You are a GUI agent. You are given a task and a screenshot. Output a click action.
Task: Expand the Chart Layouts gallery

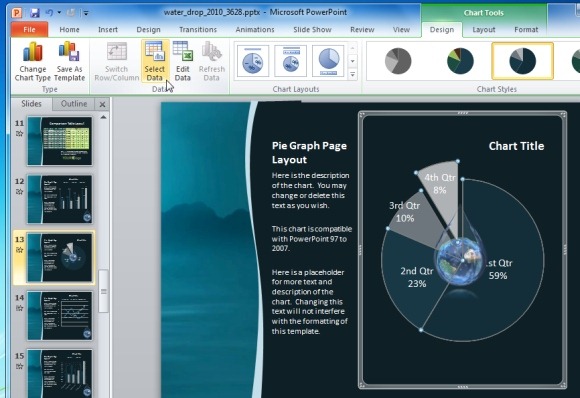[353, 74]
